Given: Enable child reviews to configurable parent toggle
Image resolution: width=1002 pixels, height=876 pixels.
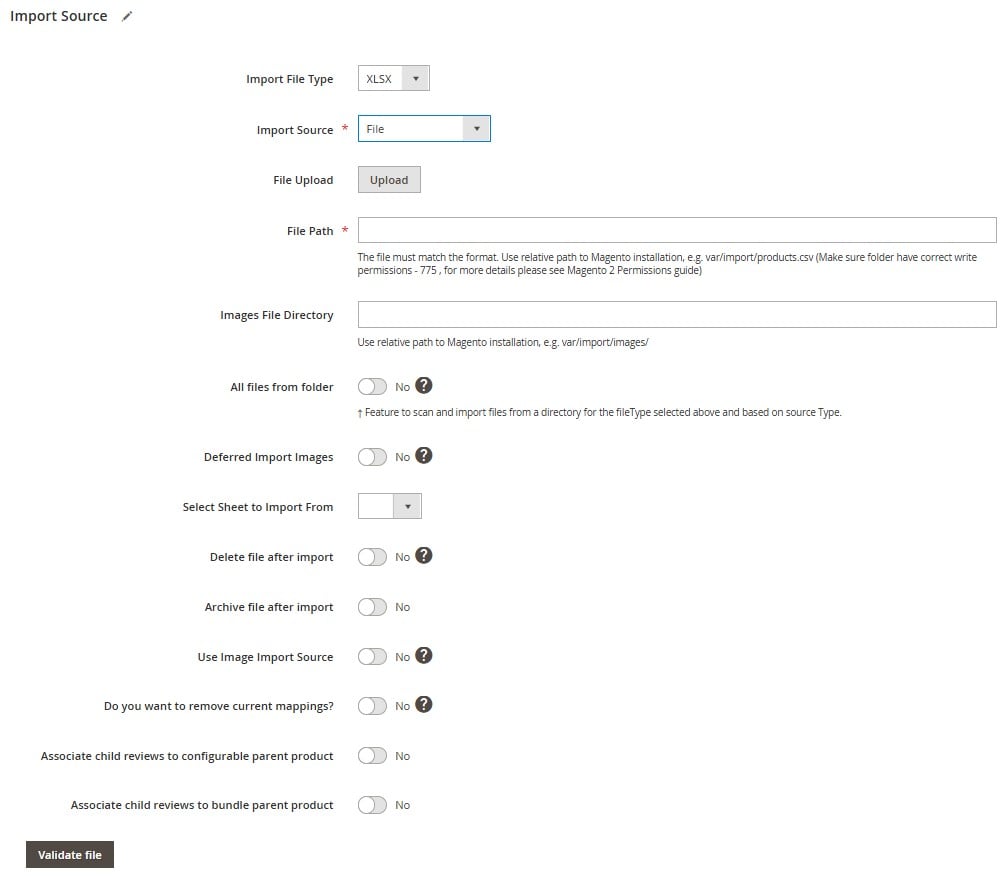Looking at the screenshot, I should tap(372, 756).
